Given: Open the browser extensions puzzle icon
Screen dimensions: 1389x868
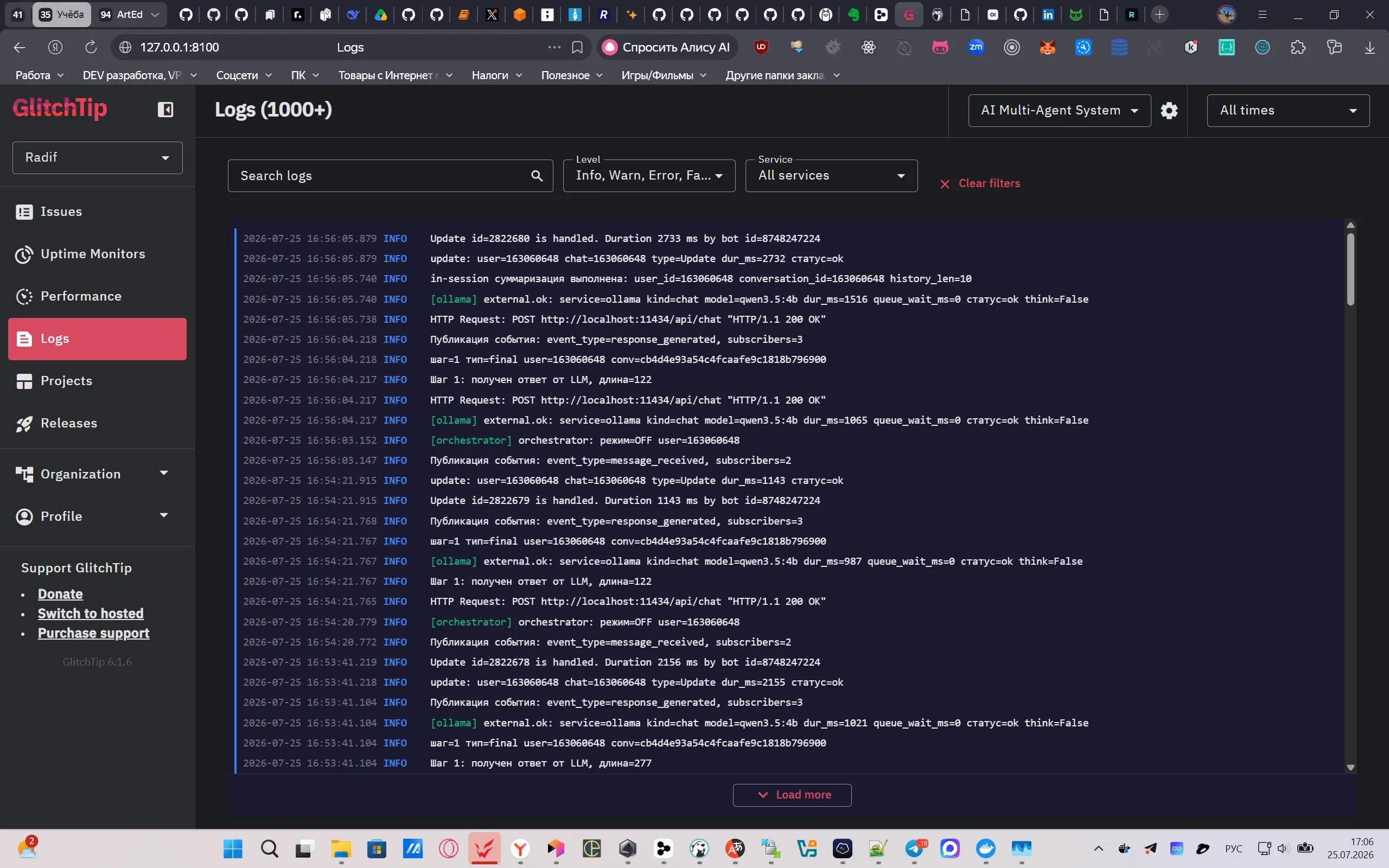Looking at the screenshot, I should pyautogui.click(x=1298, y=47).
